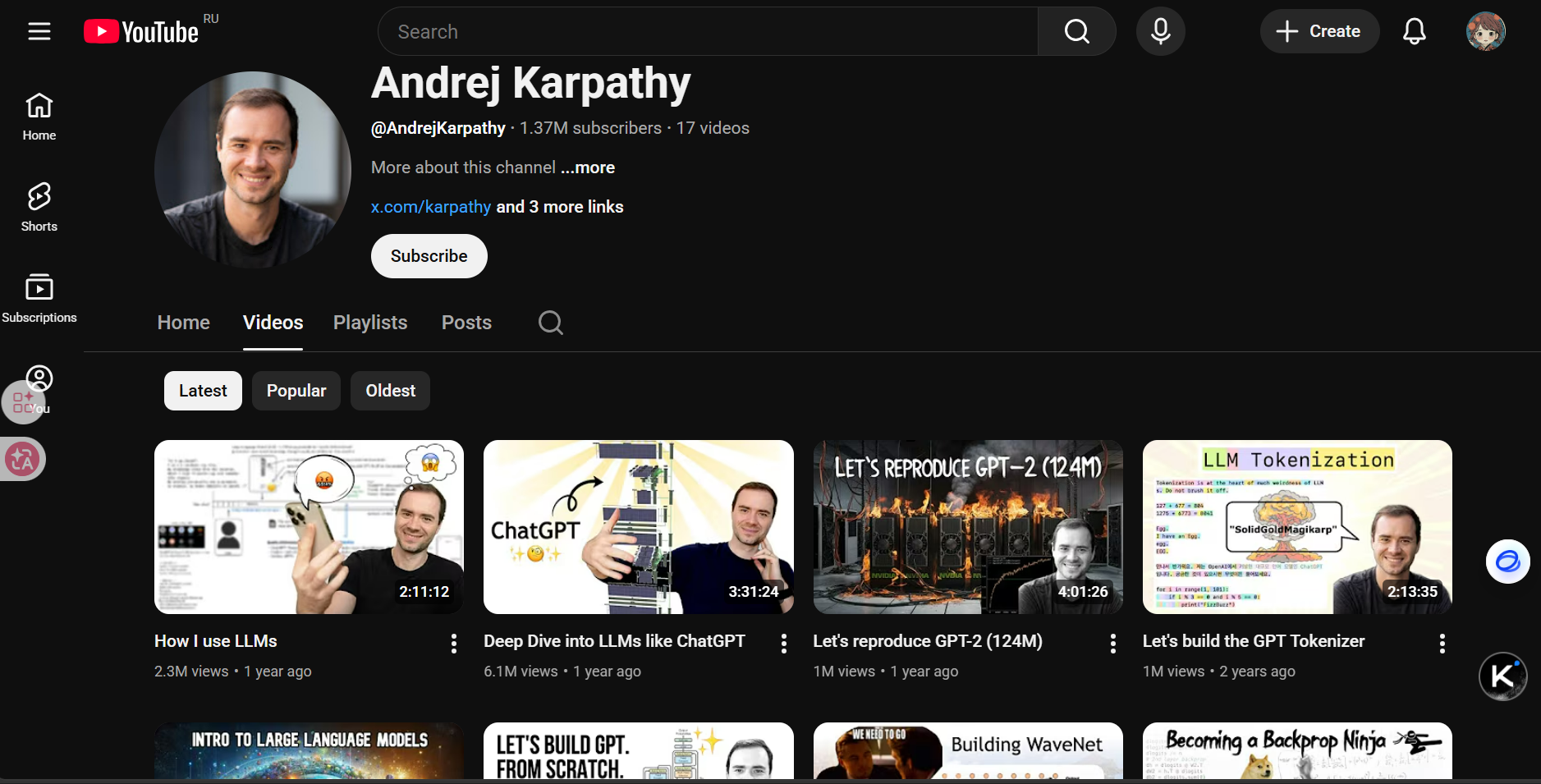
Task: Start voice search with microphone
Action: click(1160, 31)
